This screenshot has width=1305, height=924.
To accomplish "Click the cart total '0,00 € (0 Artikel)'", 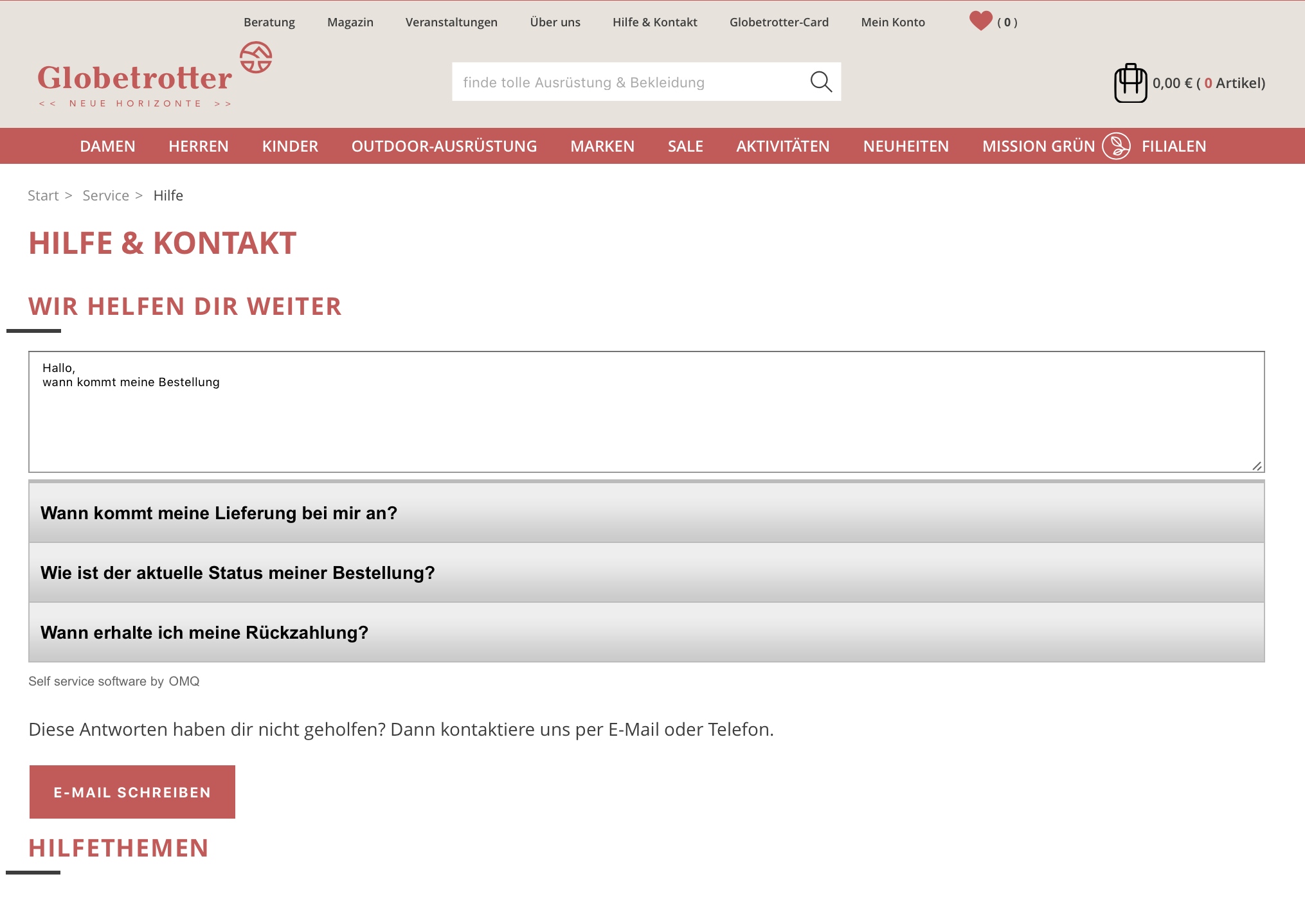I will [x=1209, y=83].
